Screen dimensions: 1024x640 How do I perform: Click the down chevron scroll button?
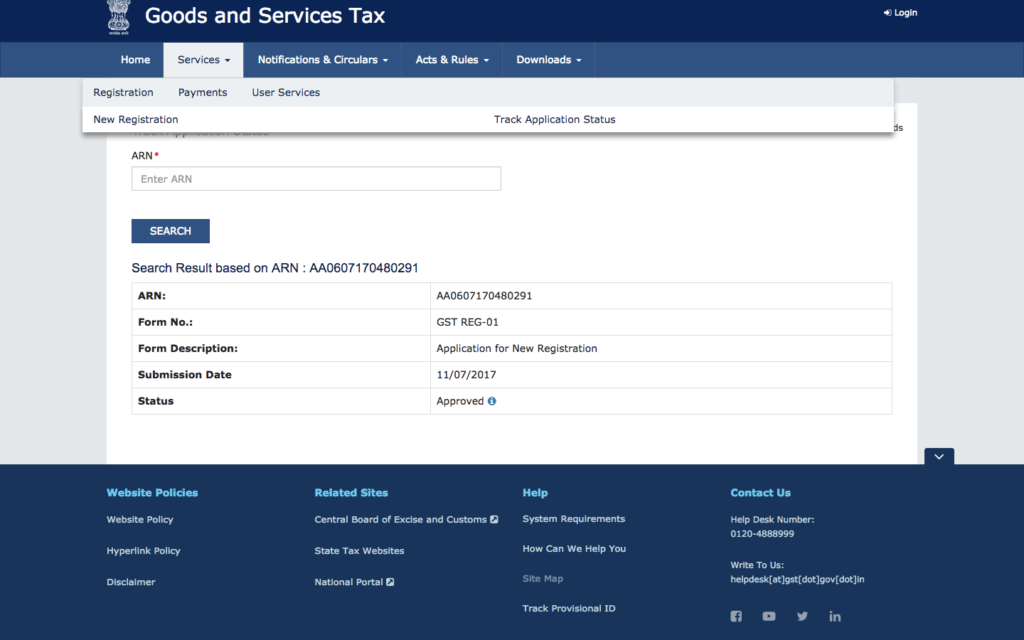pyautogui.click(x=939, y=456)
